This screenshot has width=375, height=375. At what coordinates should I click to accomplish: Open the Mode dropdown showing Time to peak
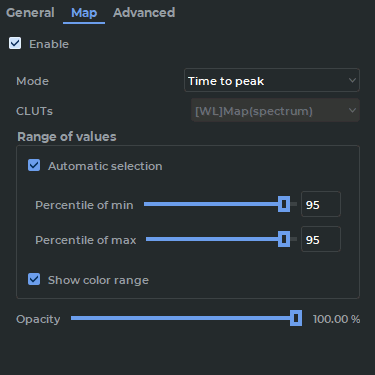coord(272,80)
